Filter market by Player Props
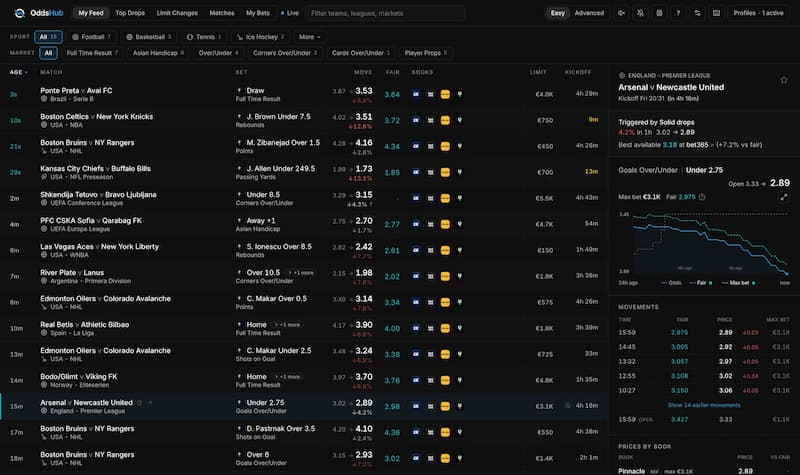800x475 pixels. pos(426,53)
